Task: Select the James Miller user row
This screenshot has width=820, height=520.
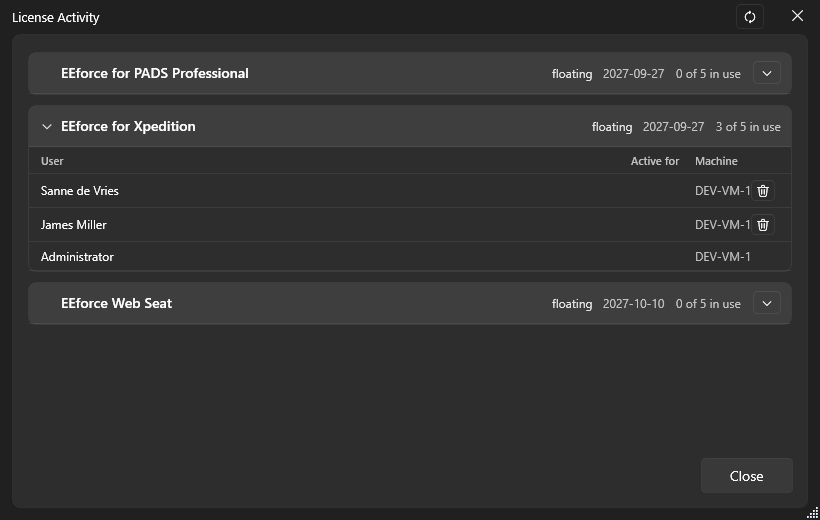Action: (409, 225)
